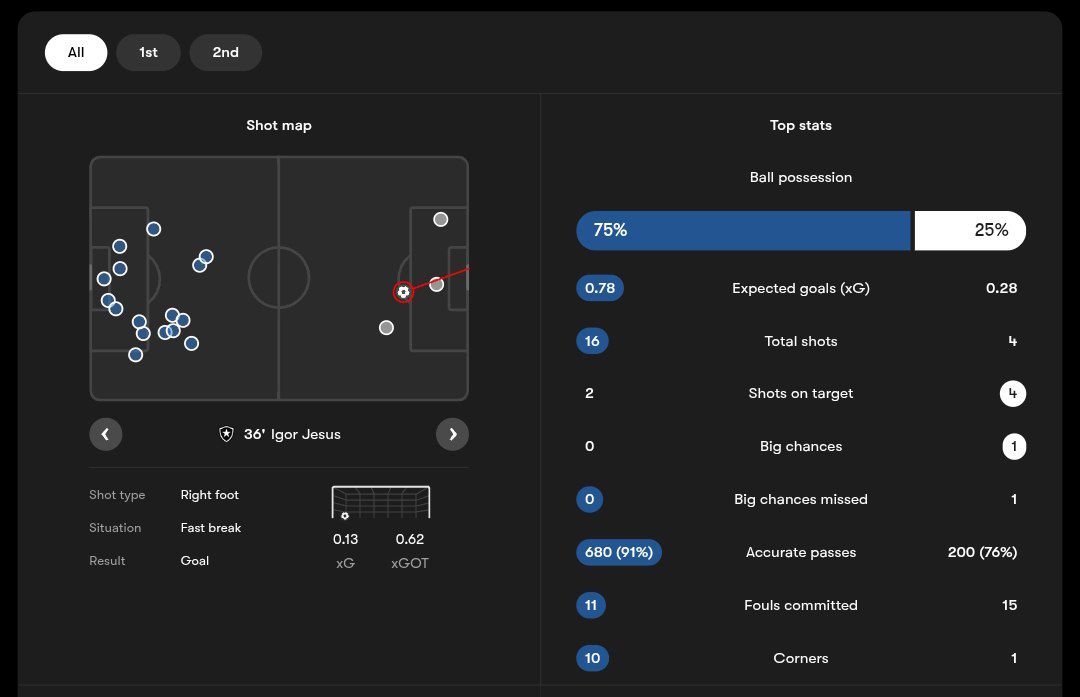The image size is (1080, 697).
Task: Select the gray shot dot outside penalty box
Action: [x=386, y=328]
